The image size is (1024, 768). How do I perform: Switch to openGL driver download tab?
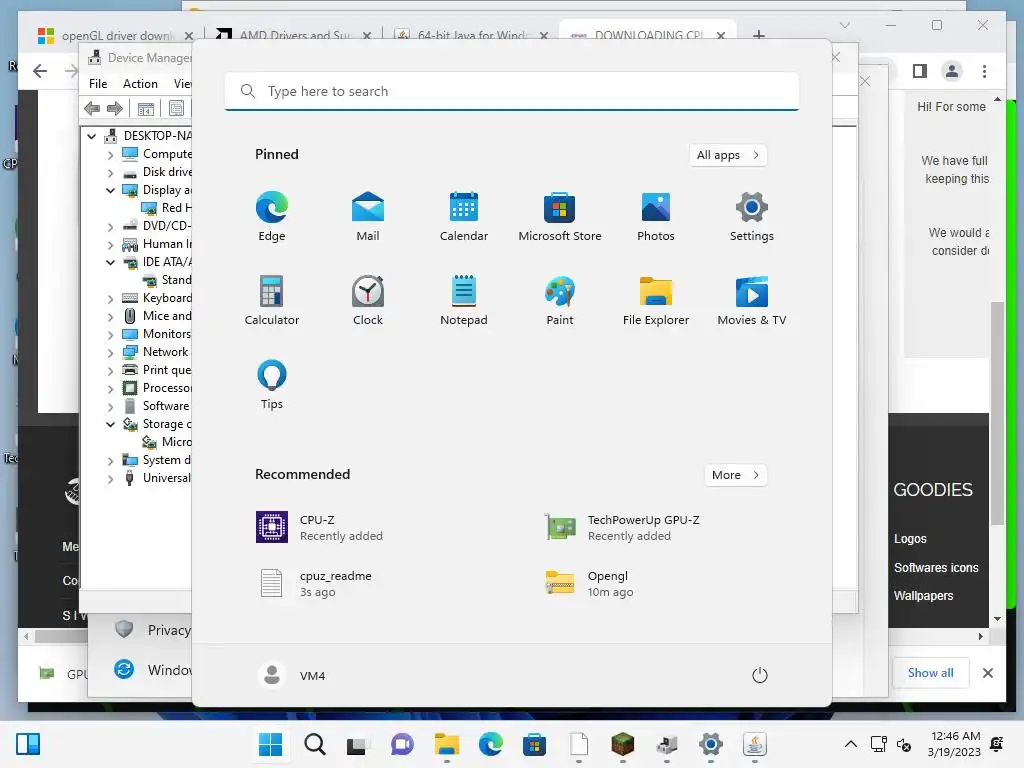(x=116, y=35)
